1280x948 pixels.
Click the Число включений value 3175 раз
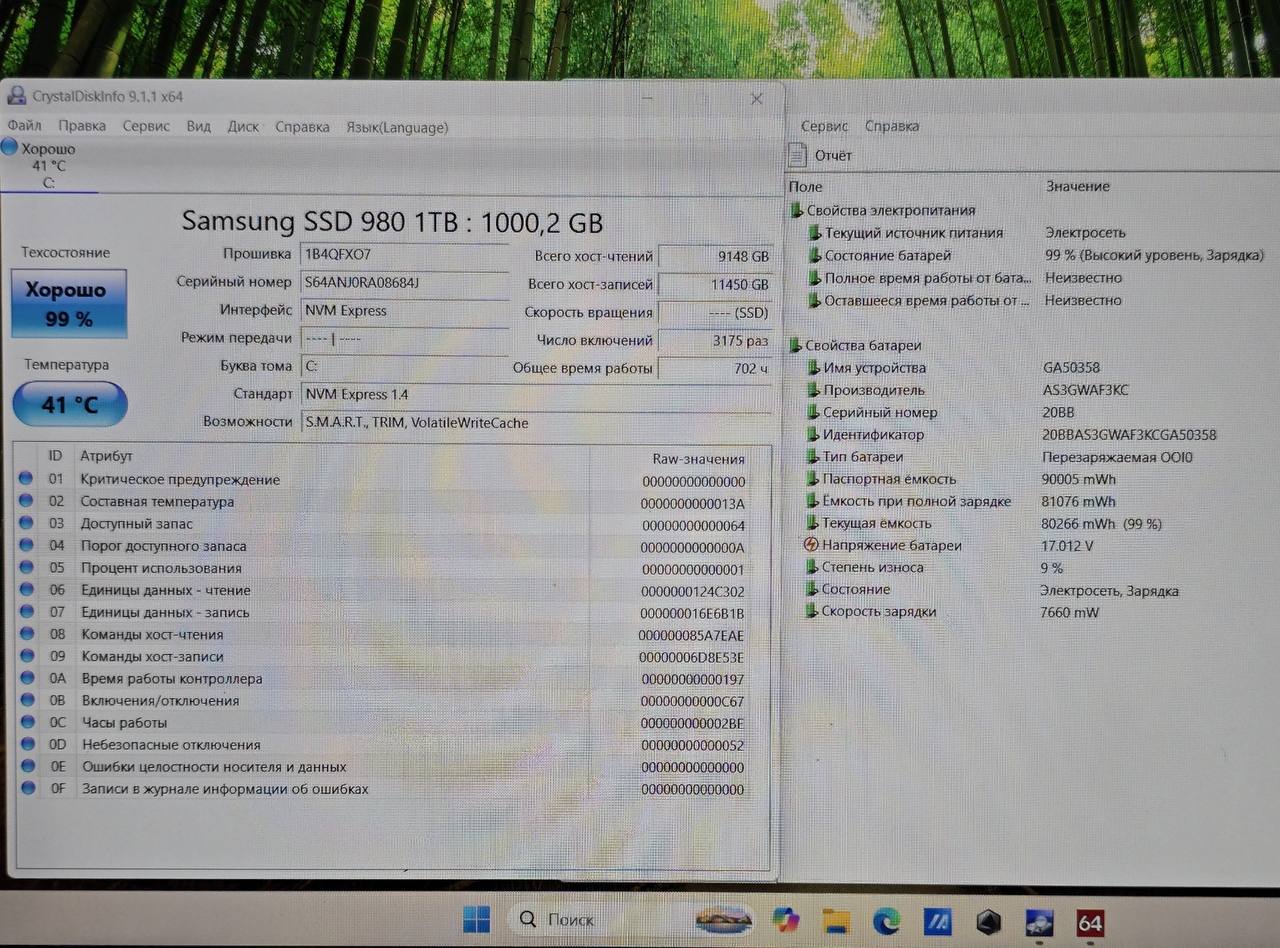click(x=716, y=340)
